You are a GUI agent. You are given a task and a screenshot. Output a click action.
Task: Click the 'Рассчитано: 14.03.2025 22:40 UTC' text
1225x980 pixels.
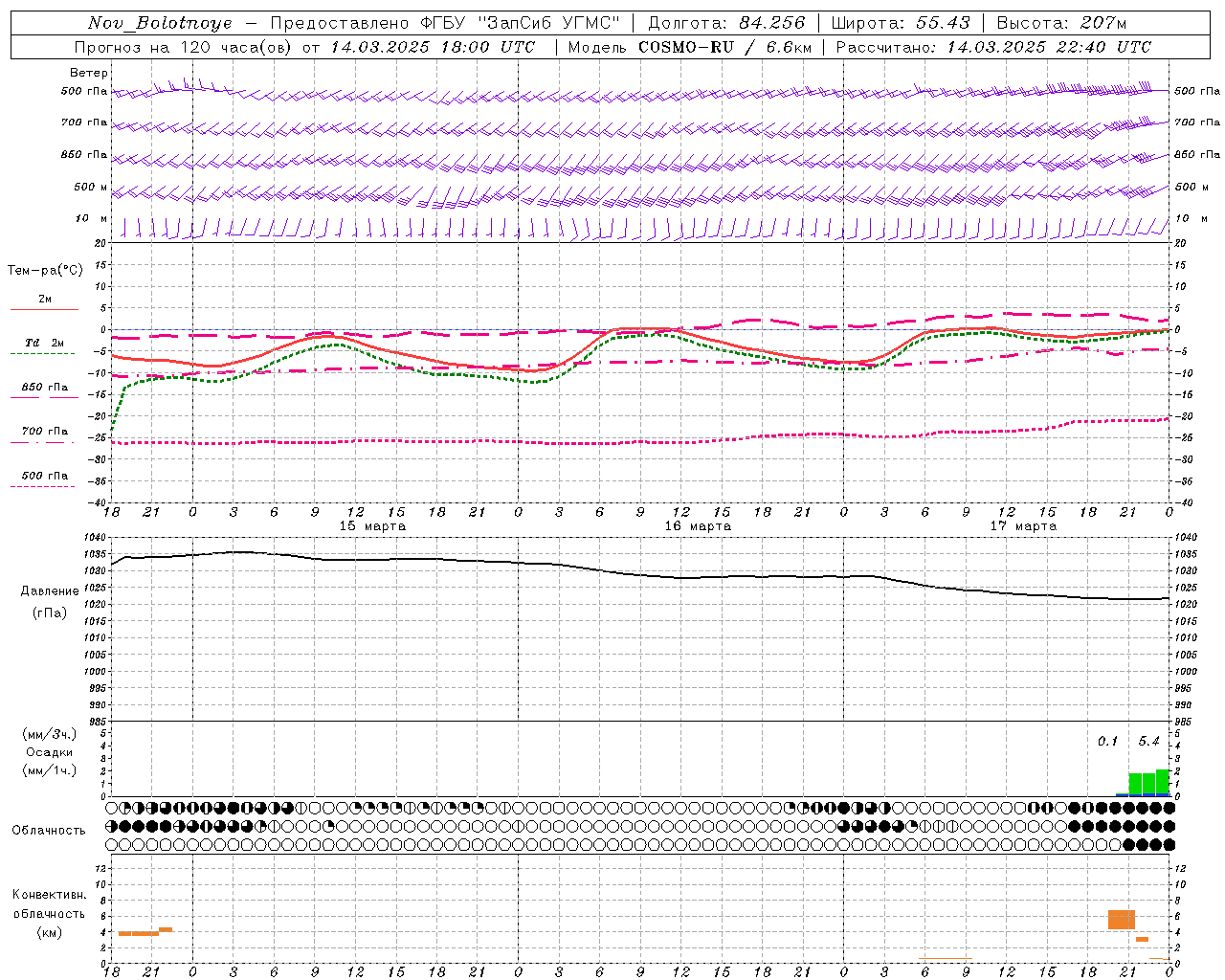point(993,47)
